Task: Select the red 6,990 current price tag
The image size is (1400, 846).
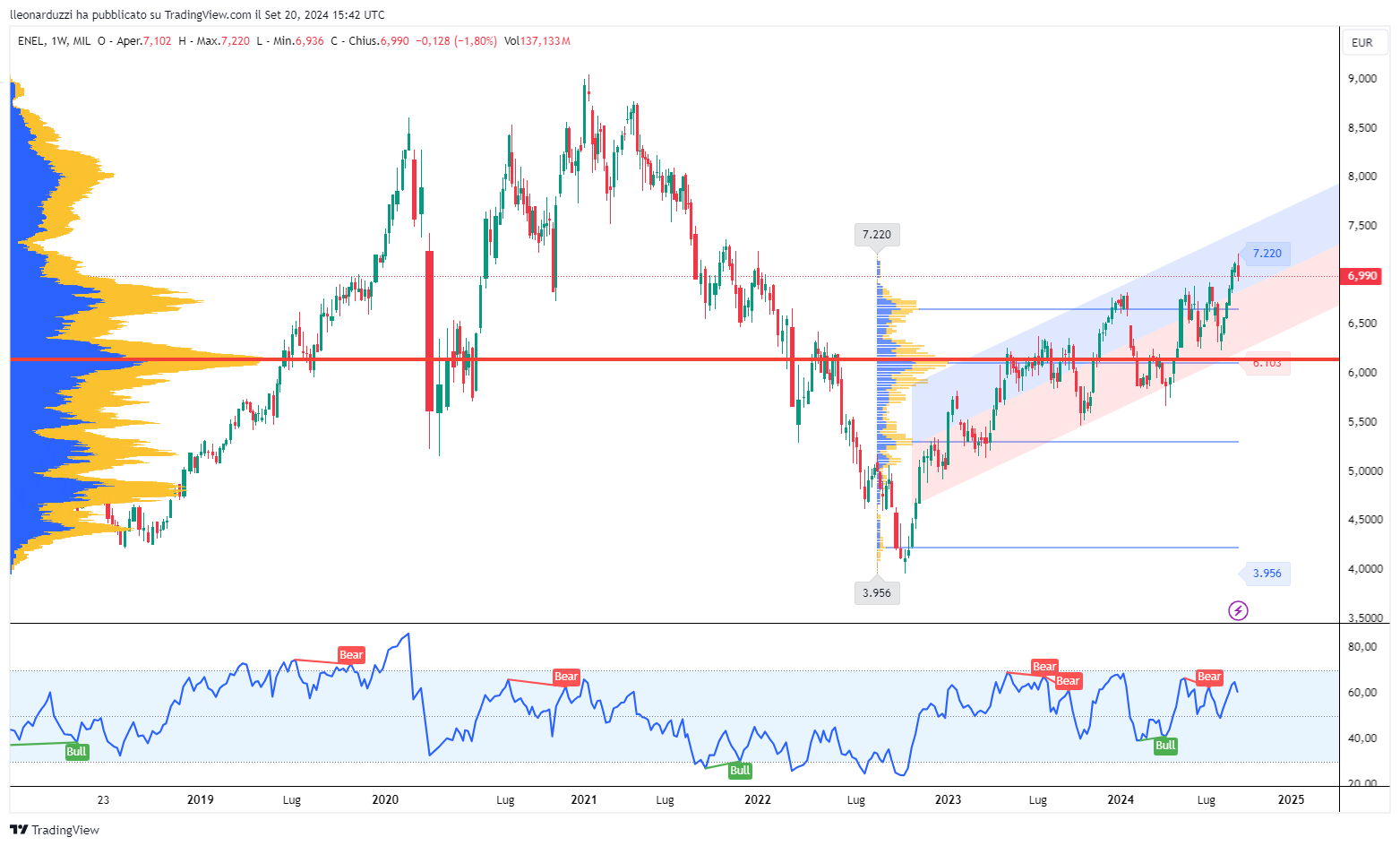Action: tap(1362, 276)
